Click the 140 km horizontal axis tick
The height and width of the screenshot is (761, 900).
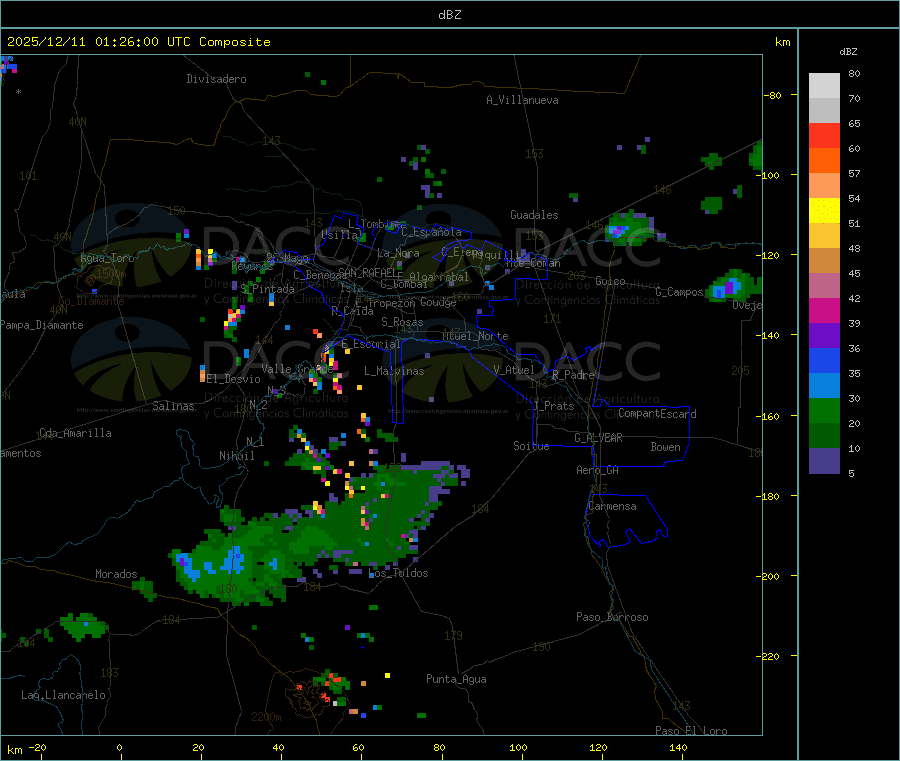tap(678, 747)
